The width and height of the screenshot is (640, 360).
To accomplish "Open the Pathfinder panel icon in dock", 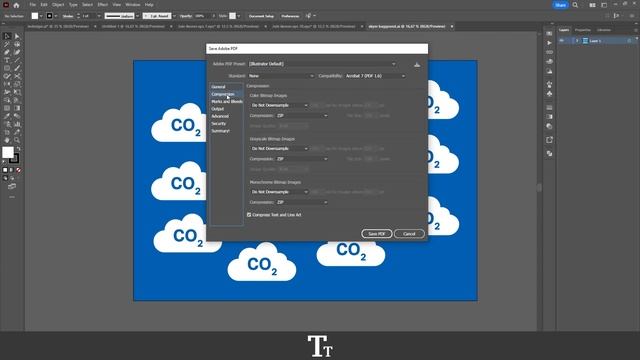I will coord(549,153).
